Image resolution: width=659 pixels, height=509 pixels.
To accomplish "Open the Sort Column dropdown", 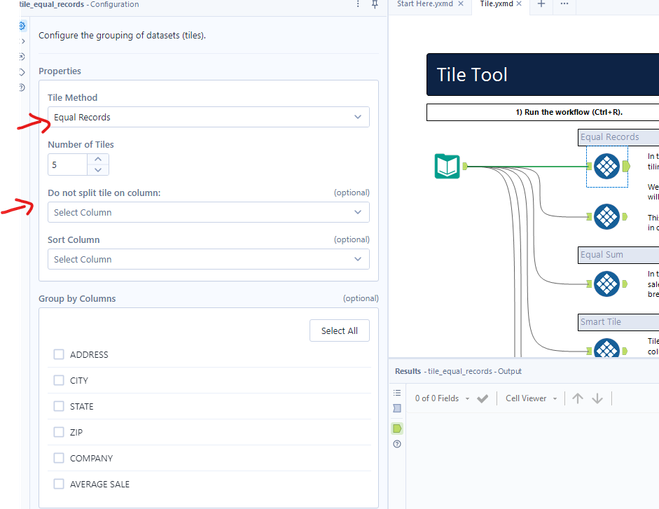I will point(208,259).
